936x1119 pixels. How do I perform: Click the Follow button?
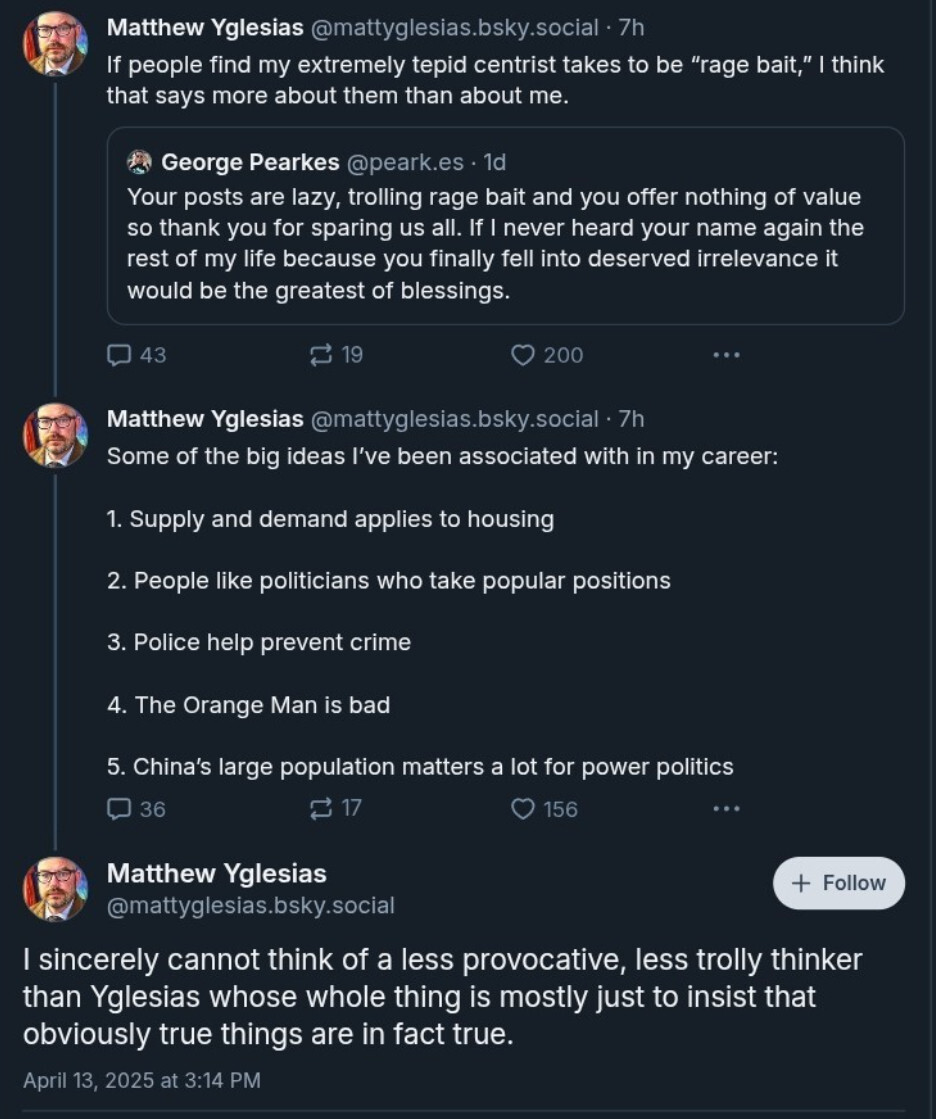[839, 883]
